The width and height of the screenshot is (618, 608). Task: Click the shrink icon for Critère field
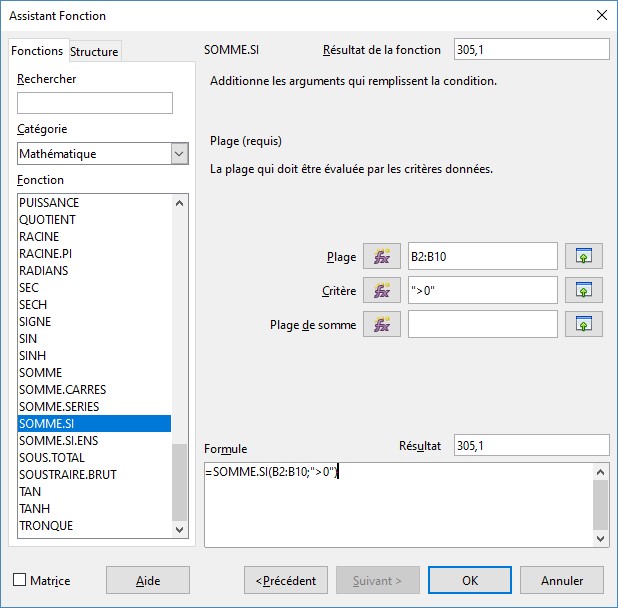584,290
